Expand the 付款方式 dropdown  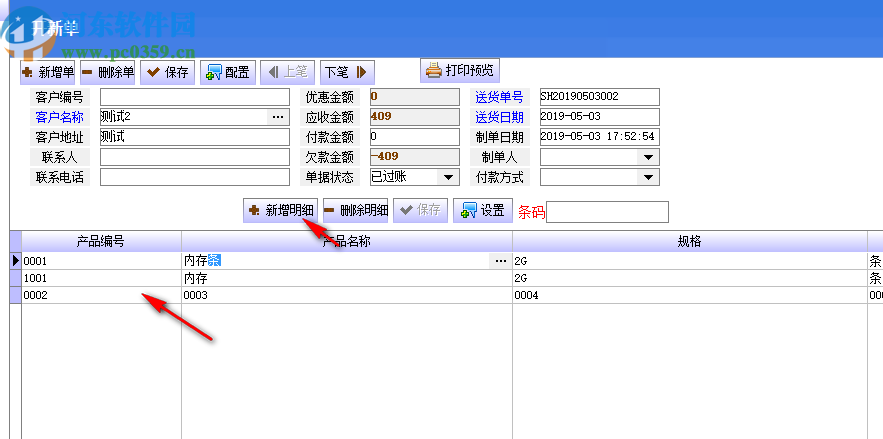[x=648, y=177]
